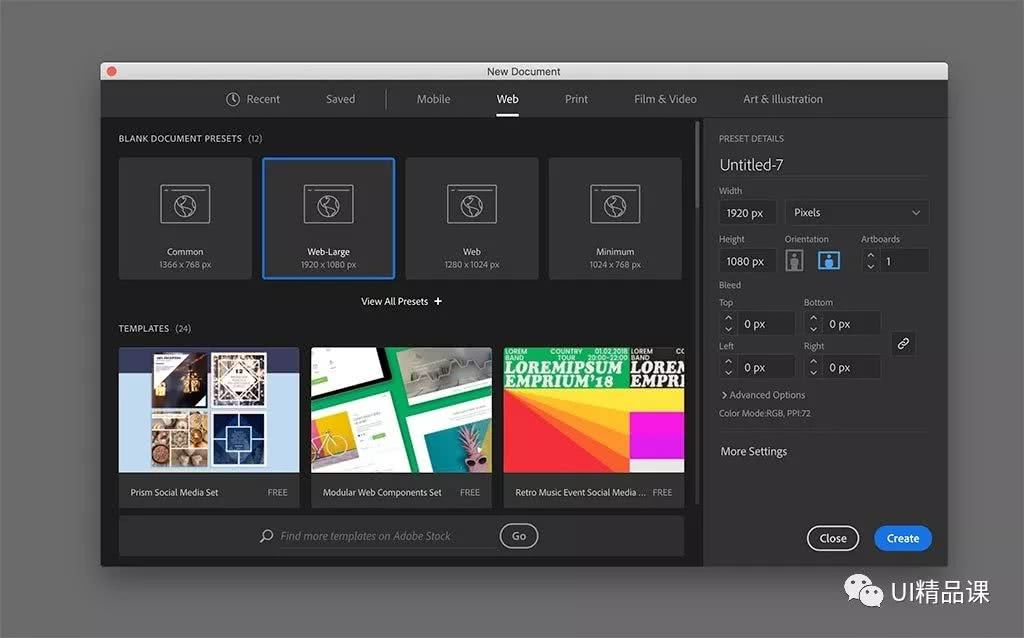The image size is (1024, 638).
Task: Click the Recent clock icon
Action: pyautogui.click(x=233, y=99)
